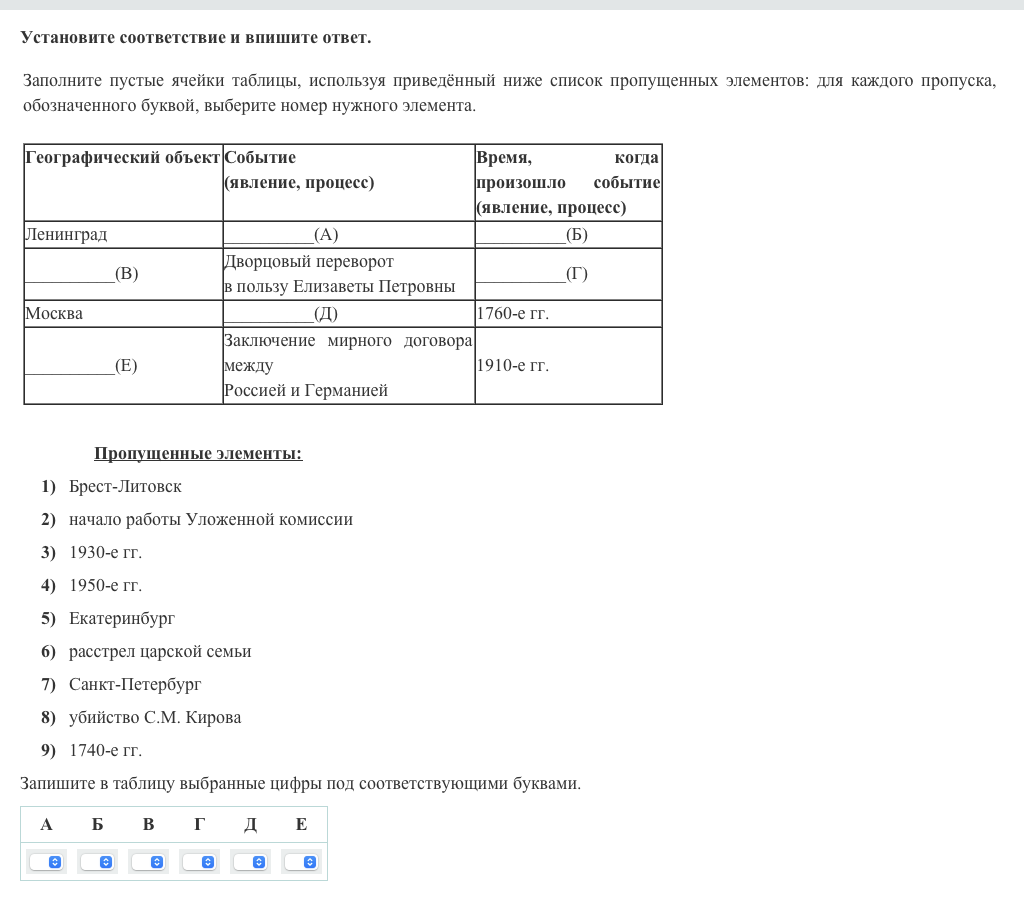
Task: Expand the answer selector under В
Action: [x=148, y=861]
